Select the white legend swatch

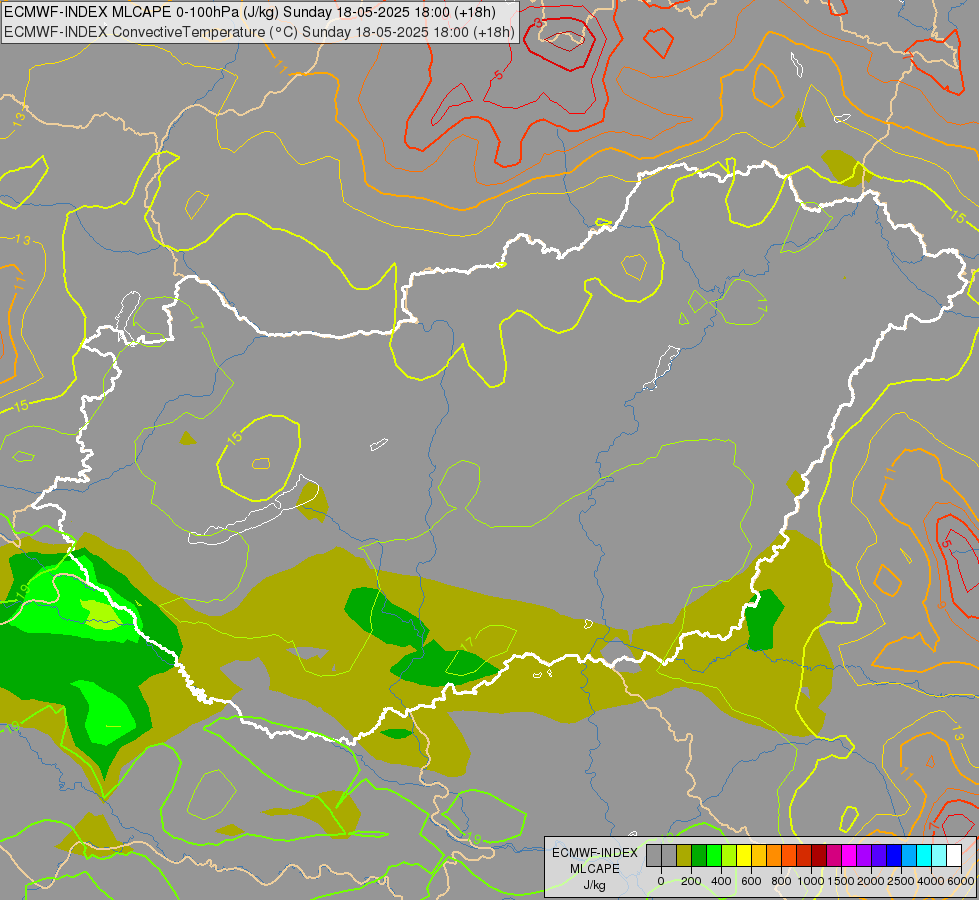[954, 855]
